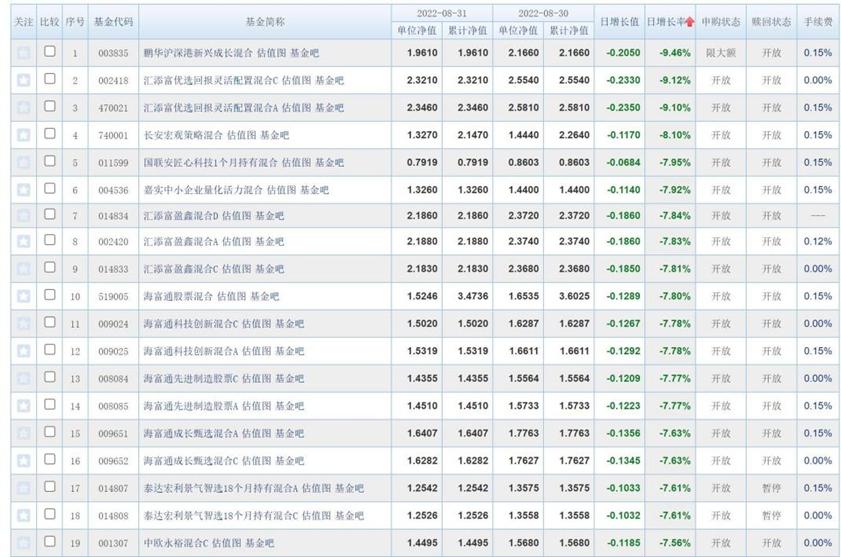Enable compare checkbox in row 19
The height and width of the screenshot is (557, 841).
pyautogui.click(x=50, y=541)
